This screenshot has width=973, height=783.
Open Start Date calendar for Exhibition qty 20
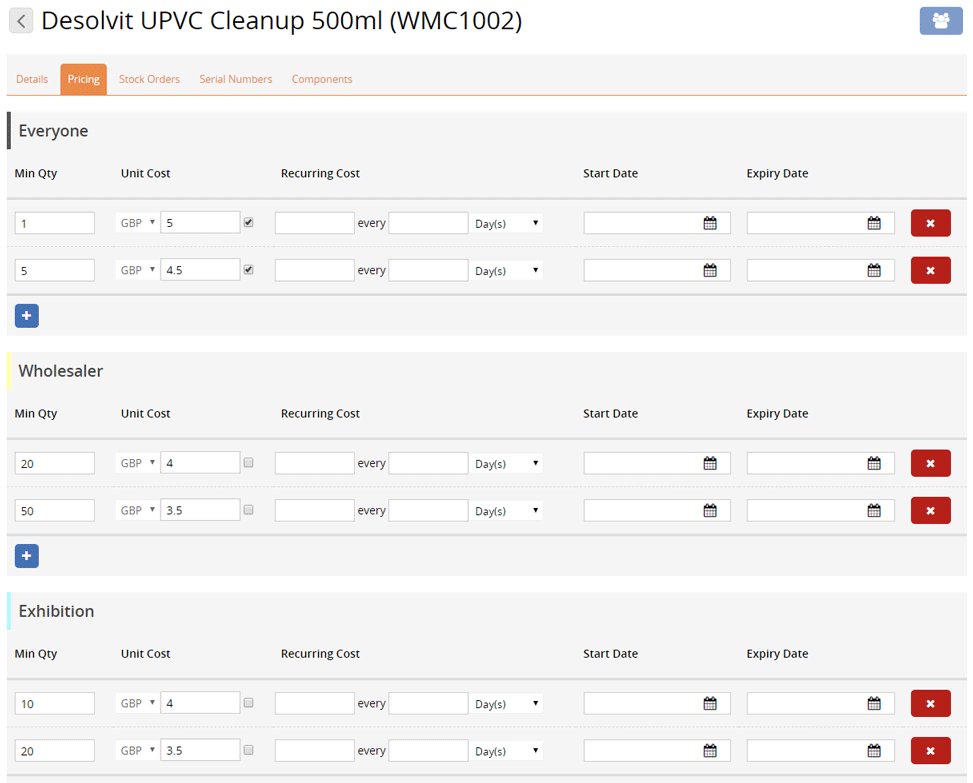pyautogui.click(x=710, y=751)
